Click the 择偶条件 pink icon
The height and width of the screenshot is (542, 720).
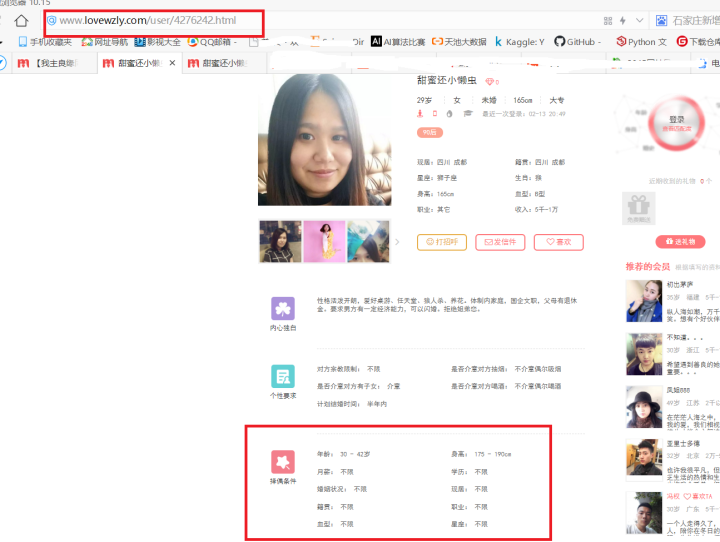[x=283, y=462]
